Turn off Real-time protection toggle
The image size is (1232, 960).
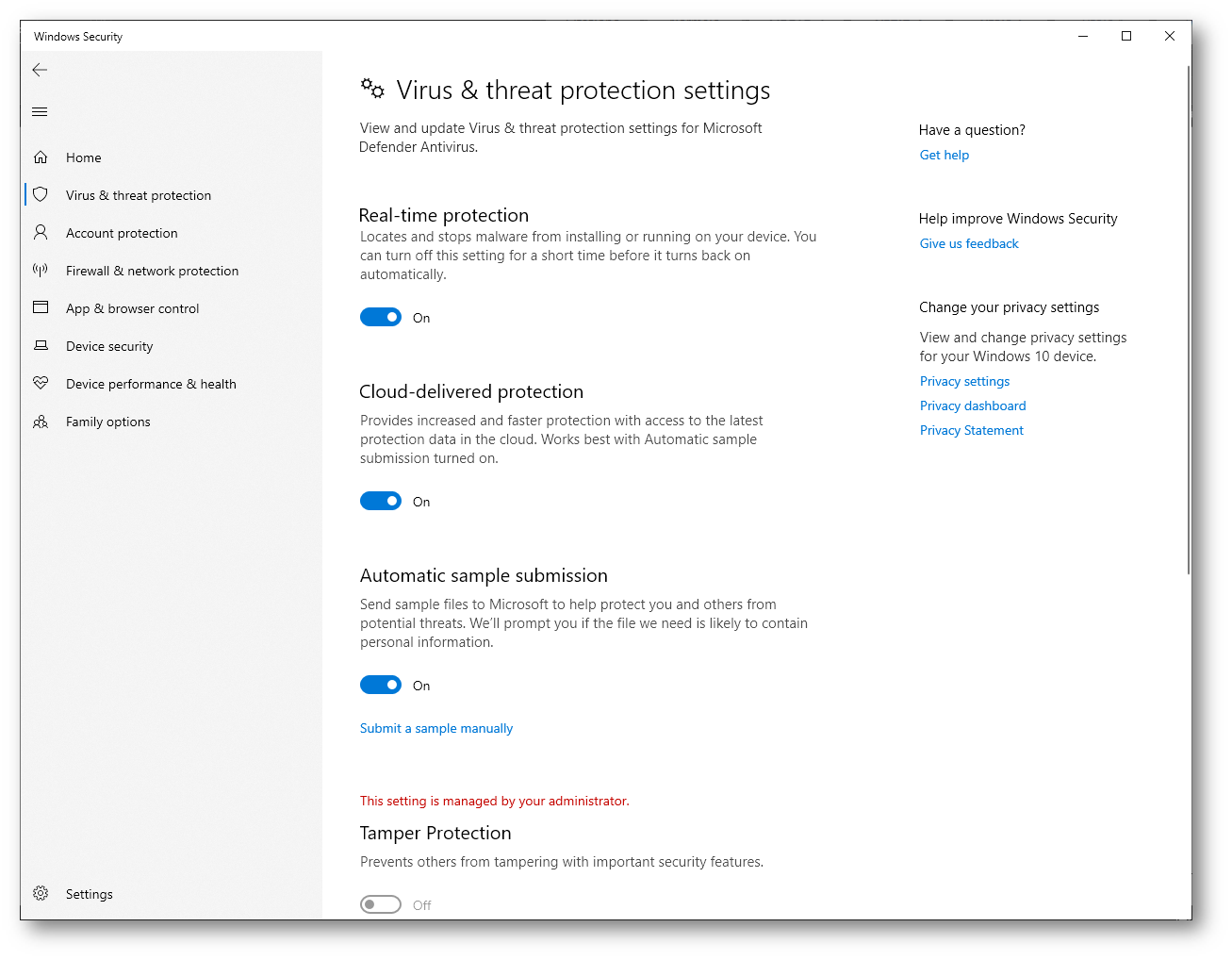click(x=381, y=317)
